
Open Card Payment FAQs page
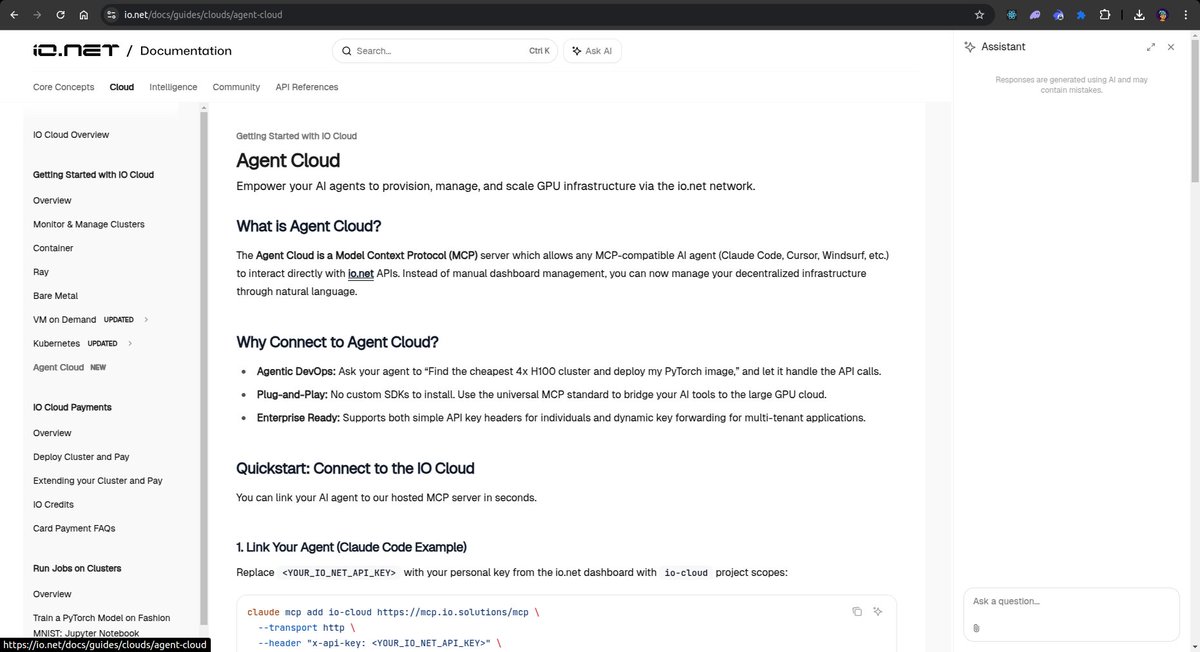tap(74, 528)
